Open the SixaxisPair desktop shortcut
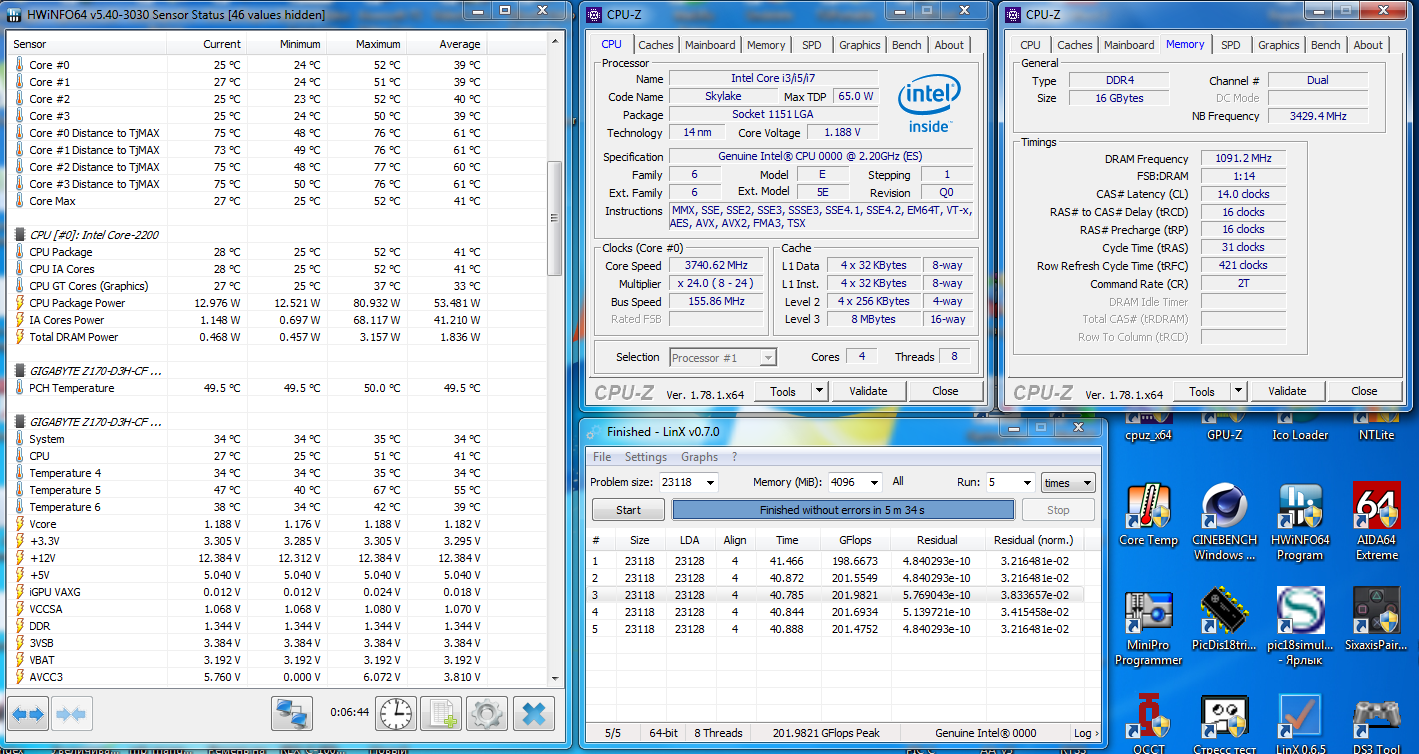 (1377, 619)
